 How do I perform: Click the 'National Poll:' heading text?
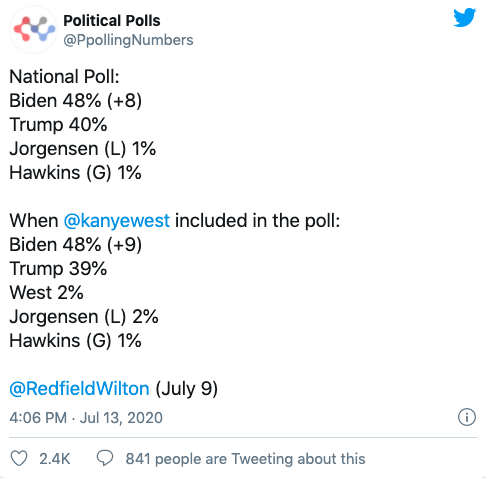tap(64, 76)
